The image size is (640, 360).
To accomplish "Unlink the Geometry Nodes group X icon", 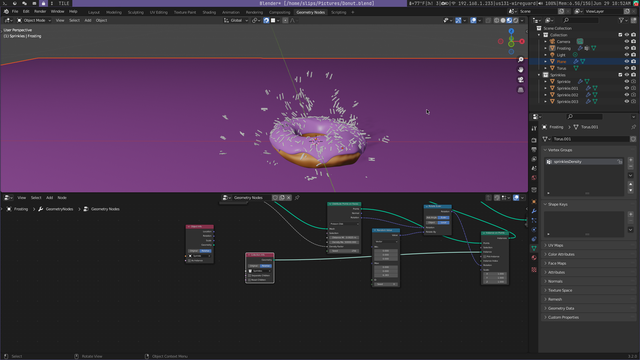I will point(289,198).
